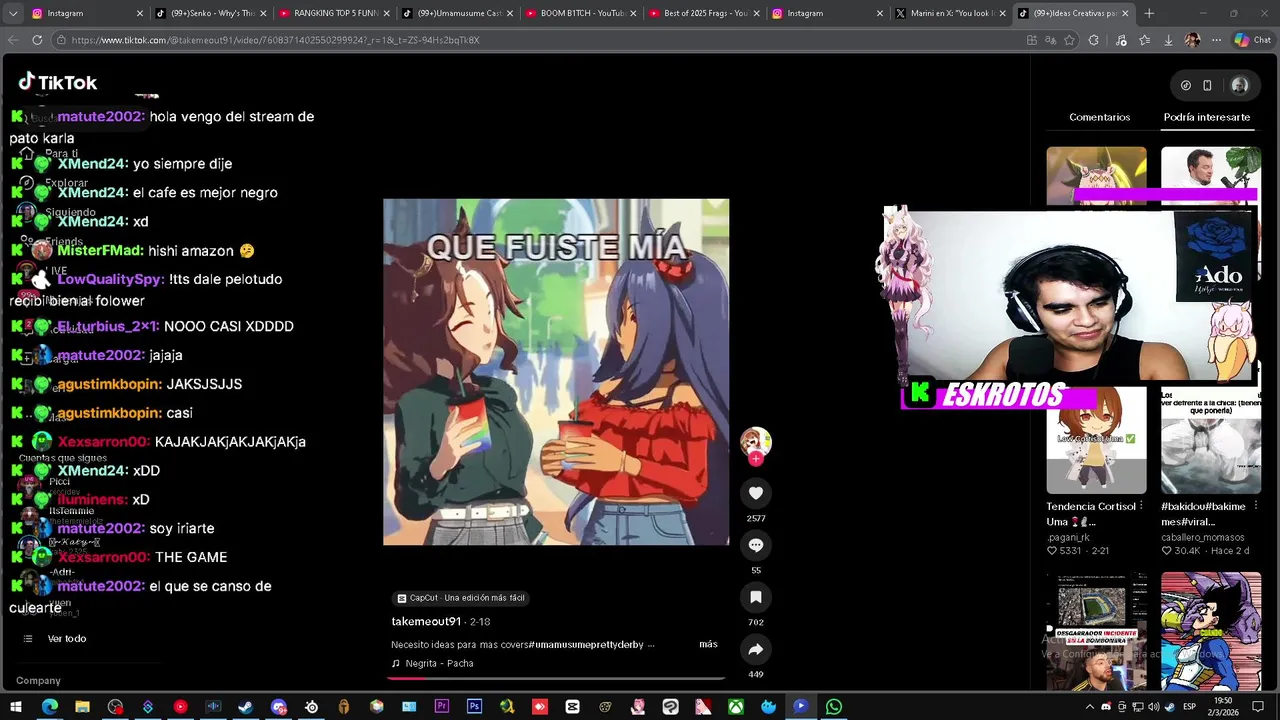The height and width of the screenshot is (720, 1280).
Task: Open Steam from taskbar
Action: pyautogui.click(x=246, y=707)
